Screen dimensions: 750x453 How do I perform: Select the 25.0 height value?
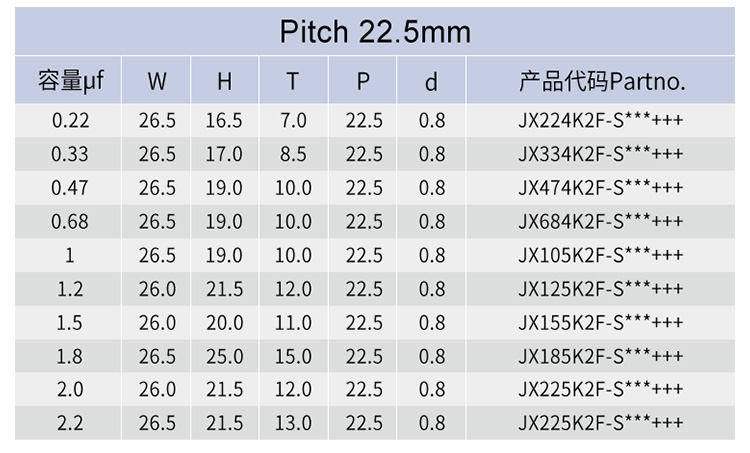click(x=224, y=356)
